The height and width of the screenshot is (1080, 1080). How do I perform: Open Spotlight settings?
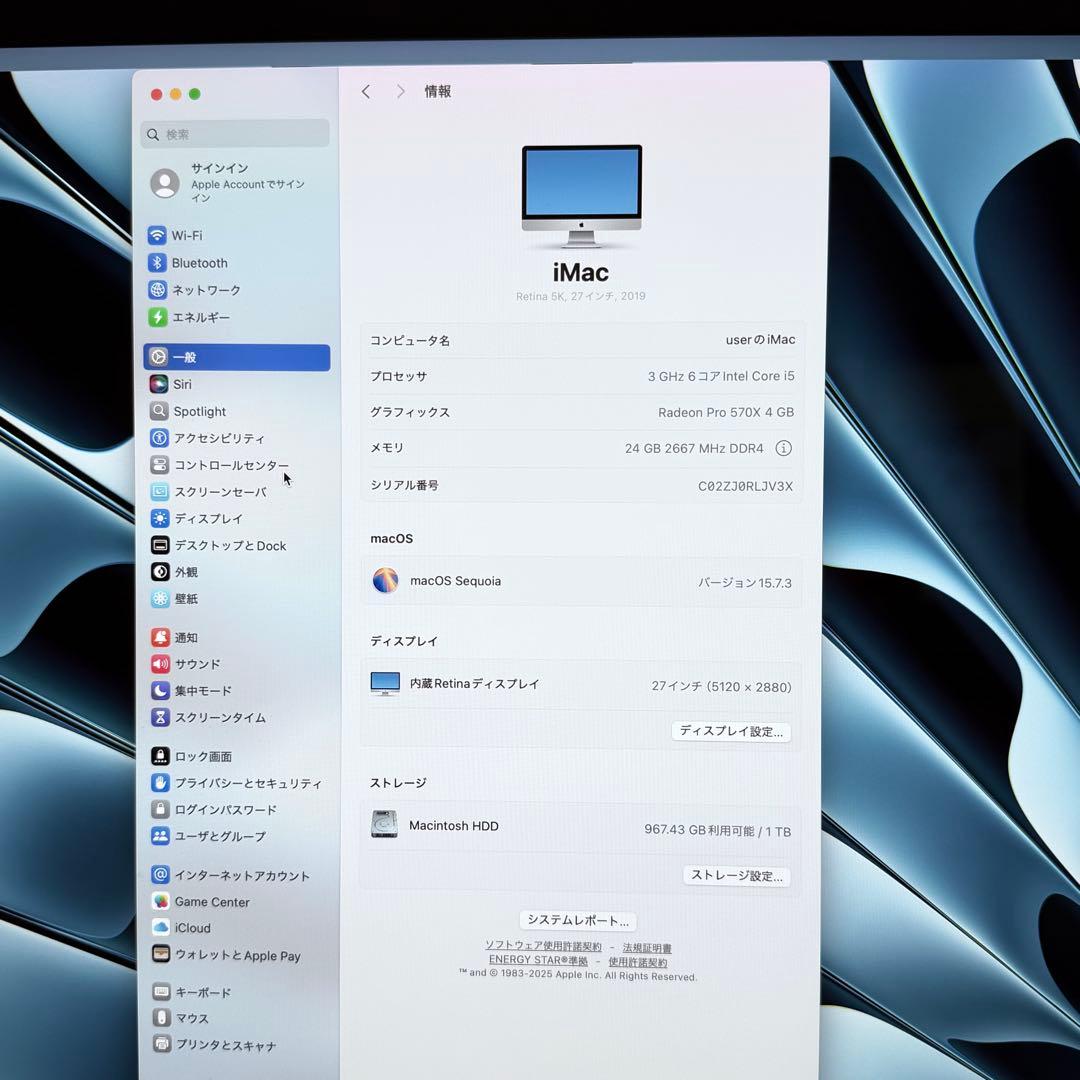pyautogui.click(x=199, y=411)
